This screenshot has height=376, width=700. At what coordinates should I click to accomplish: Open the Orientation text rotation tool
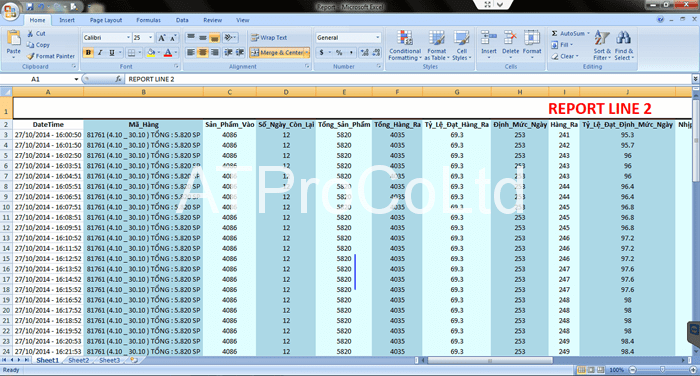coord(229,38)
